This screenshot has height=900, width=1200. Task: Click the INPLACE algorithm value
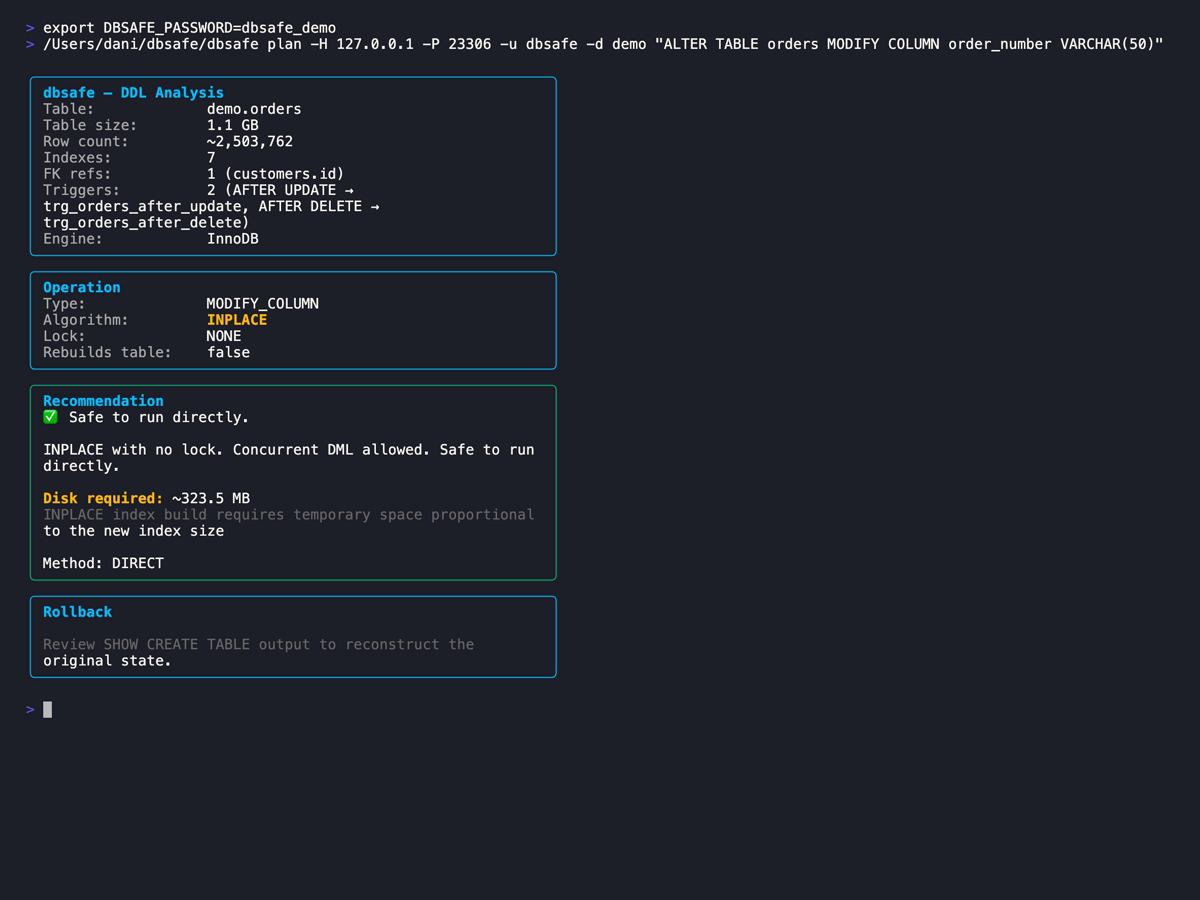click(x=236, y=319)
